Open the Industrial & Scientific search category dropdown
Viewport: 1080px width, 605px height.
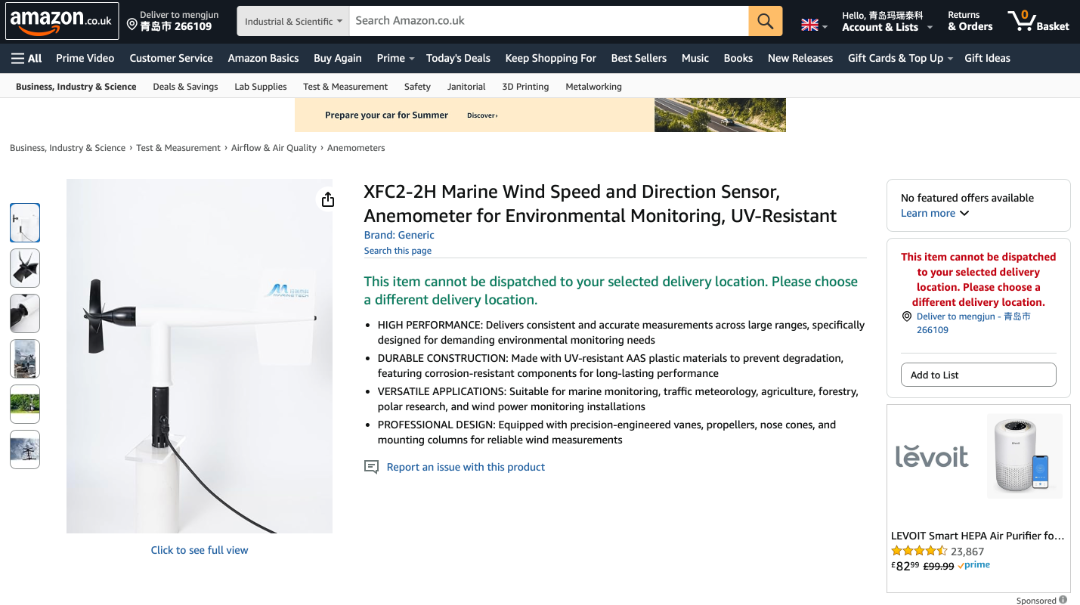pos(293,21)
